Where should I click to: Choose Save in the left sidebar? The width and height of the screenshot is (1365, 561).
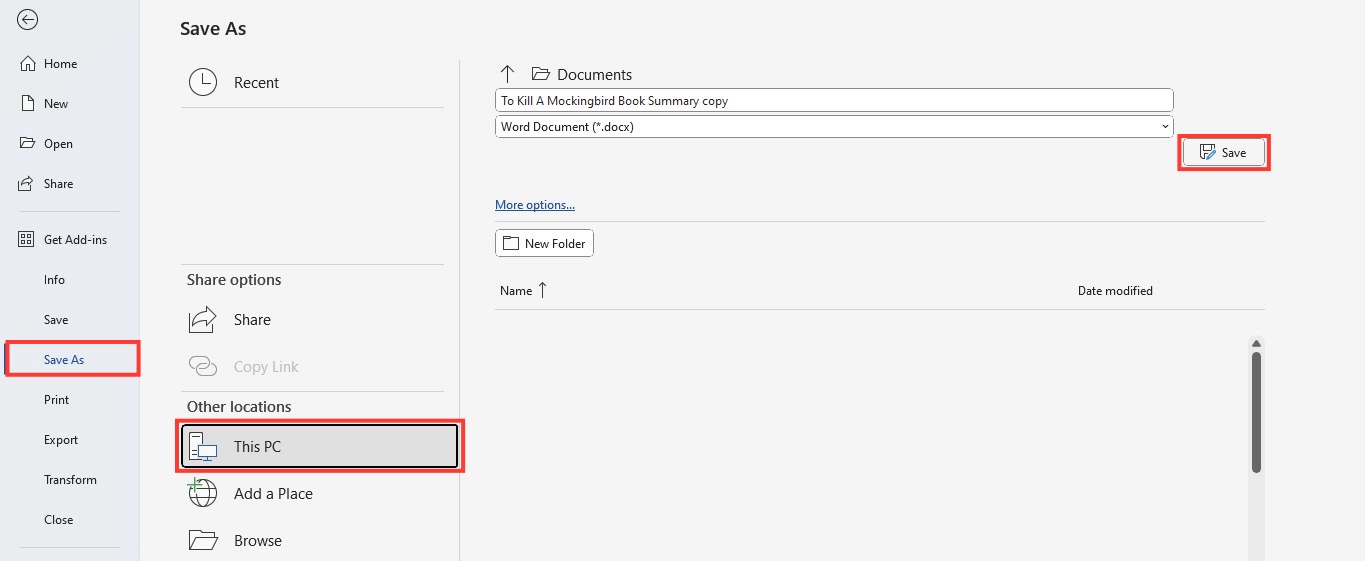click(56, 320)
